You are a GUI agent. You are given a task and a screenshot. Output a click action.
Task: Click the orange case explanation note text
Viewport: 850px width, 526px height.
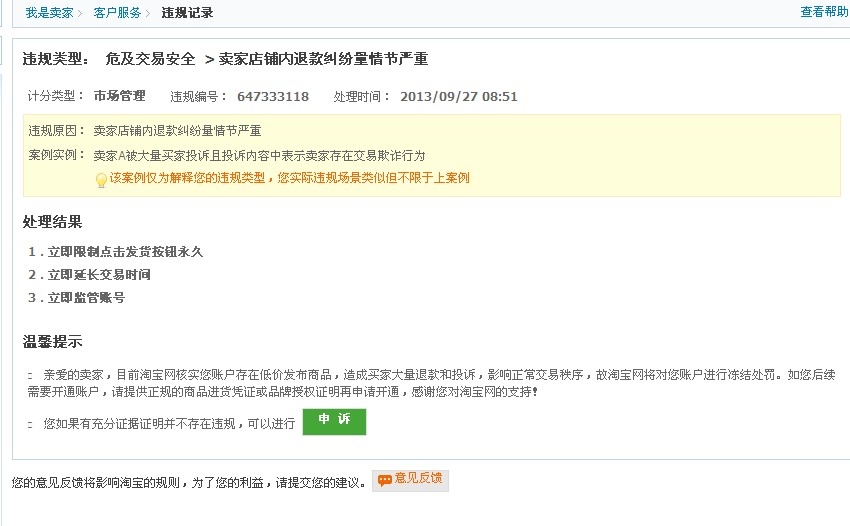290,178
